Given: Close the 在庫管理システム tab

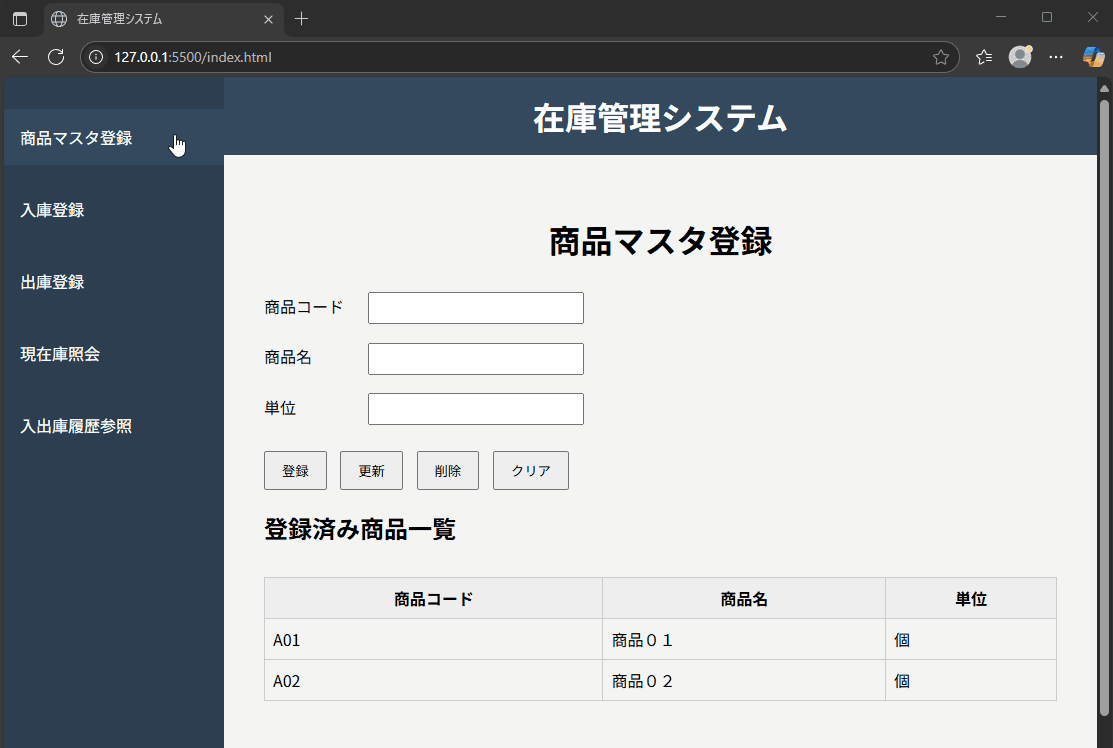Looking at the screenshot, I should coord(268,19).
